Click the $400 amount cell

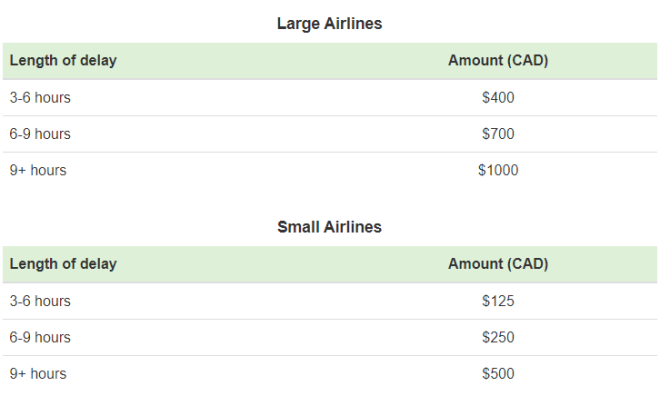pyautogui.click(x=498, y=98)
